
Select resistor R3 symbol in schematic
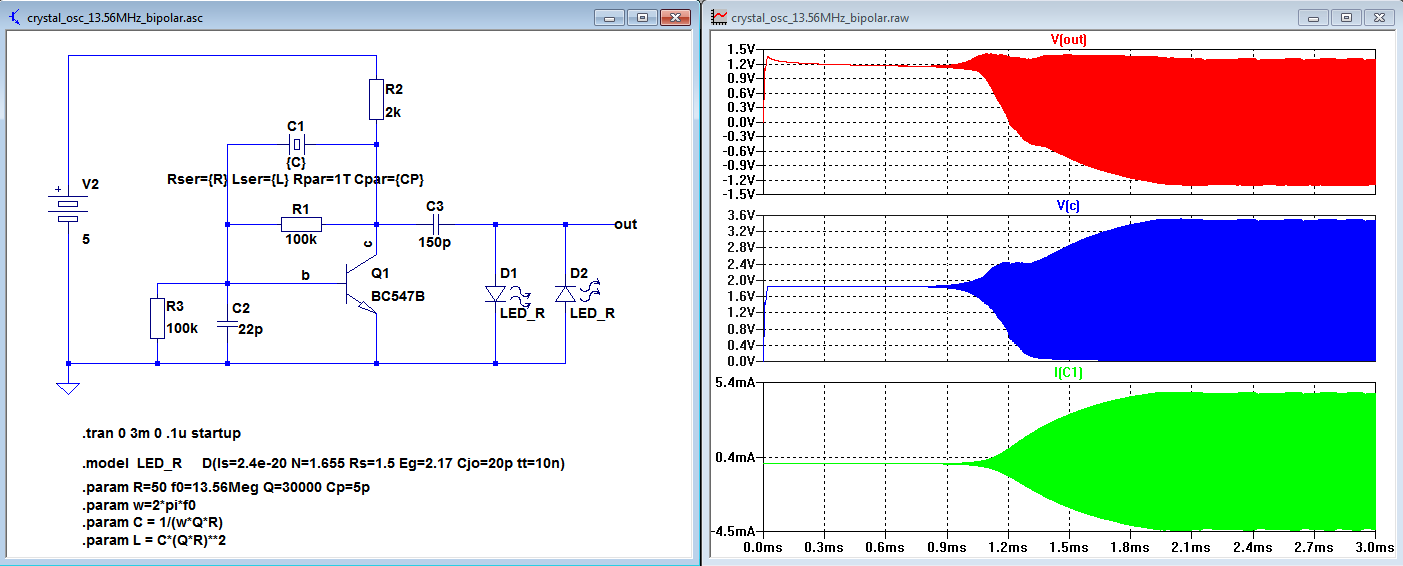(157, 318)
